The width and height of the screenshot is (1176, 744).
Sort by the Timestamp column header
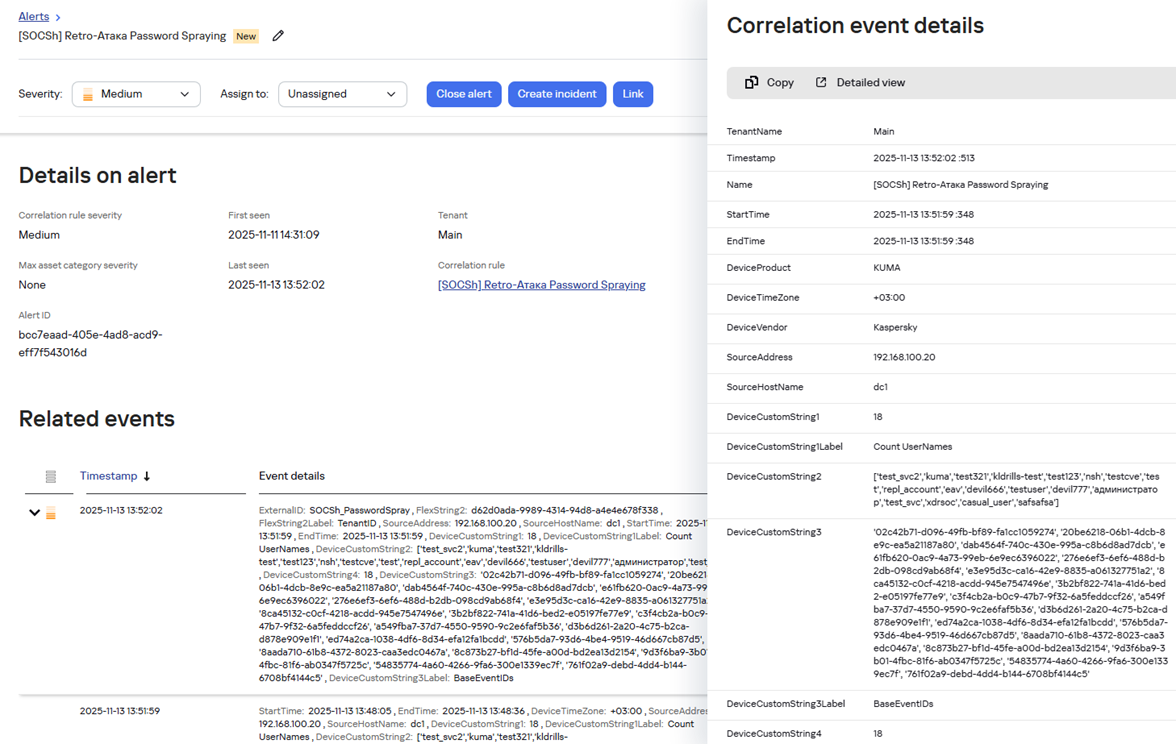pyautogui.click(x=109, y=476)
